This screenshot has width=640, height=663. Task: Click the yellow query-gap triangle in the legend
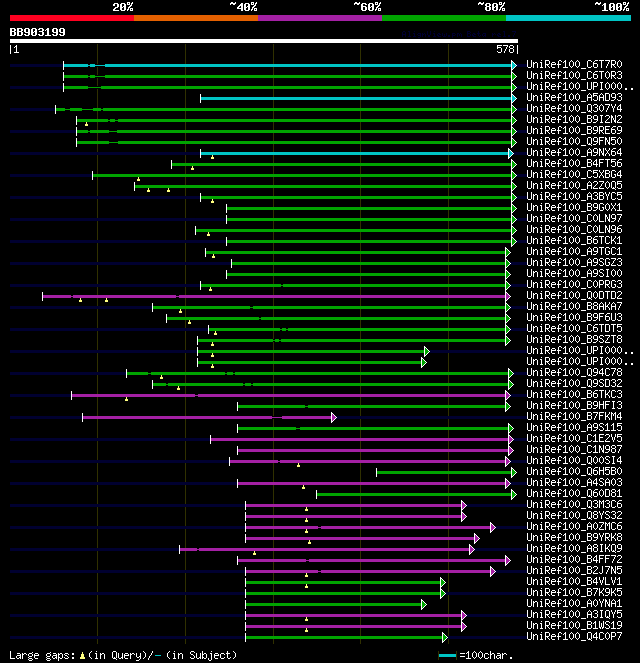[82, 656]
